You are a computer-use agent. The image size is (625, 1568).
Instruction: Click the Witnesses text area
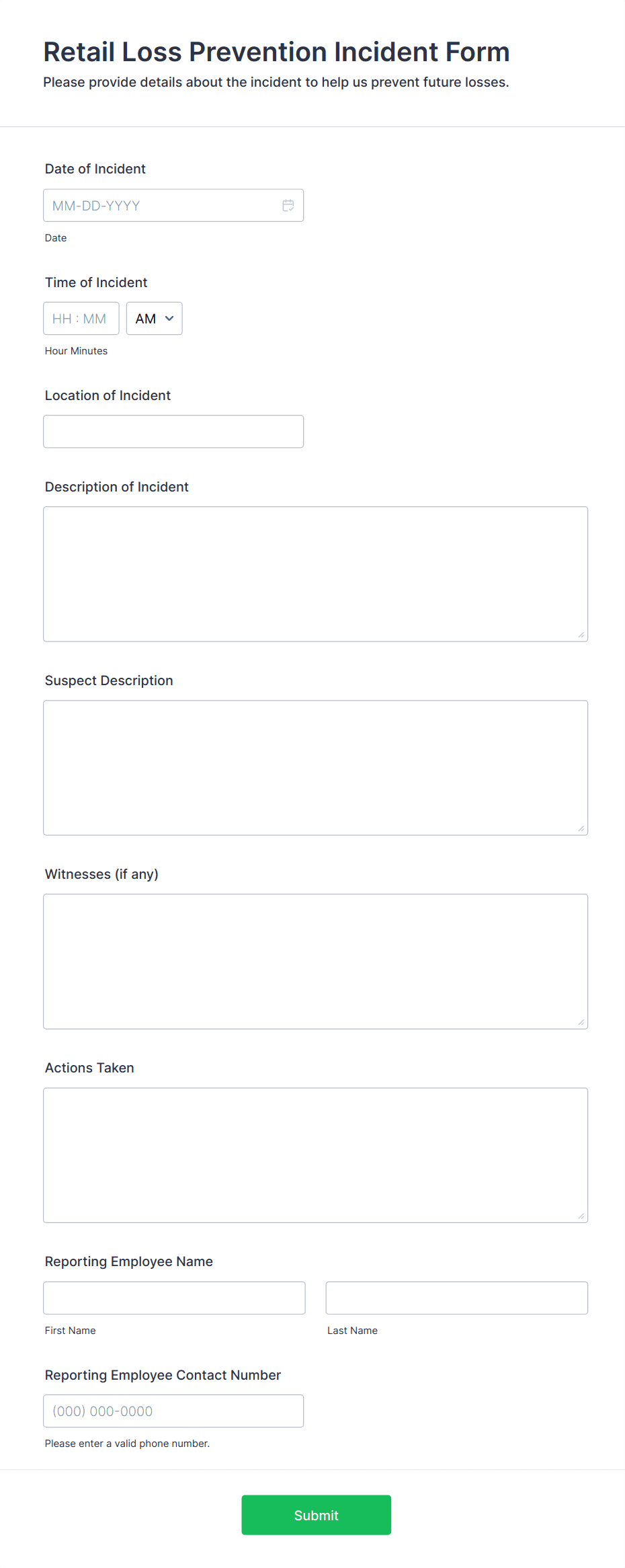pyautogui.click(x=316, y=962)
